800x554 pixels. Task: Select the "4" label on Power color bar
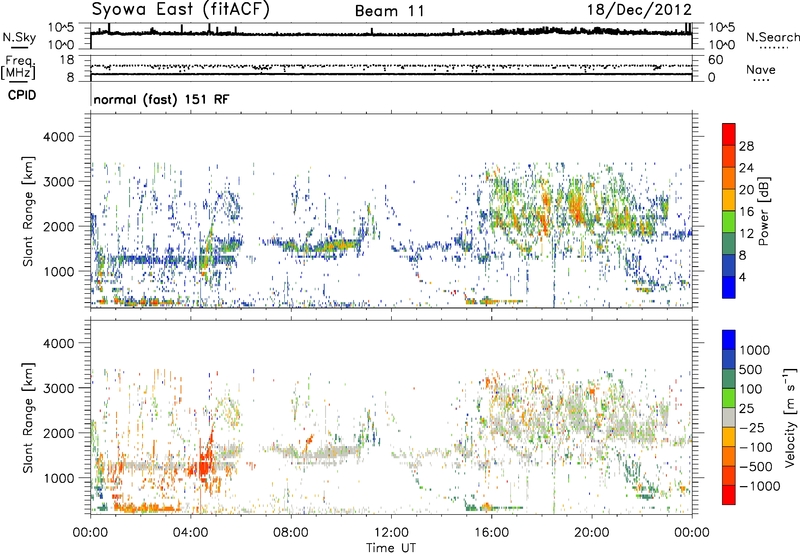pos(742,277)
